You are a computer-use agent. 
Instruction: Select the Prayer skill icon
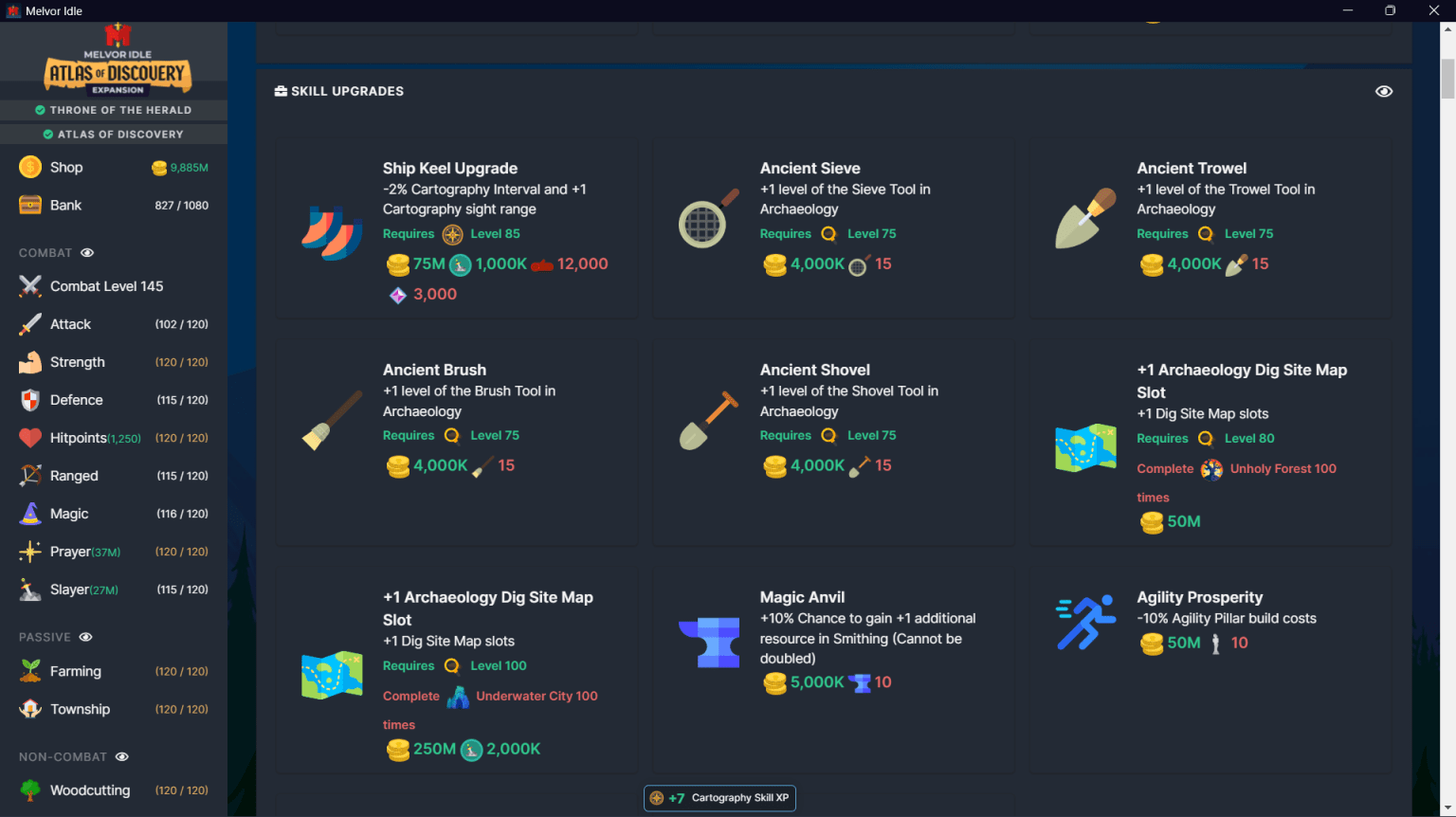[x=31, y=551]
